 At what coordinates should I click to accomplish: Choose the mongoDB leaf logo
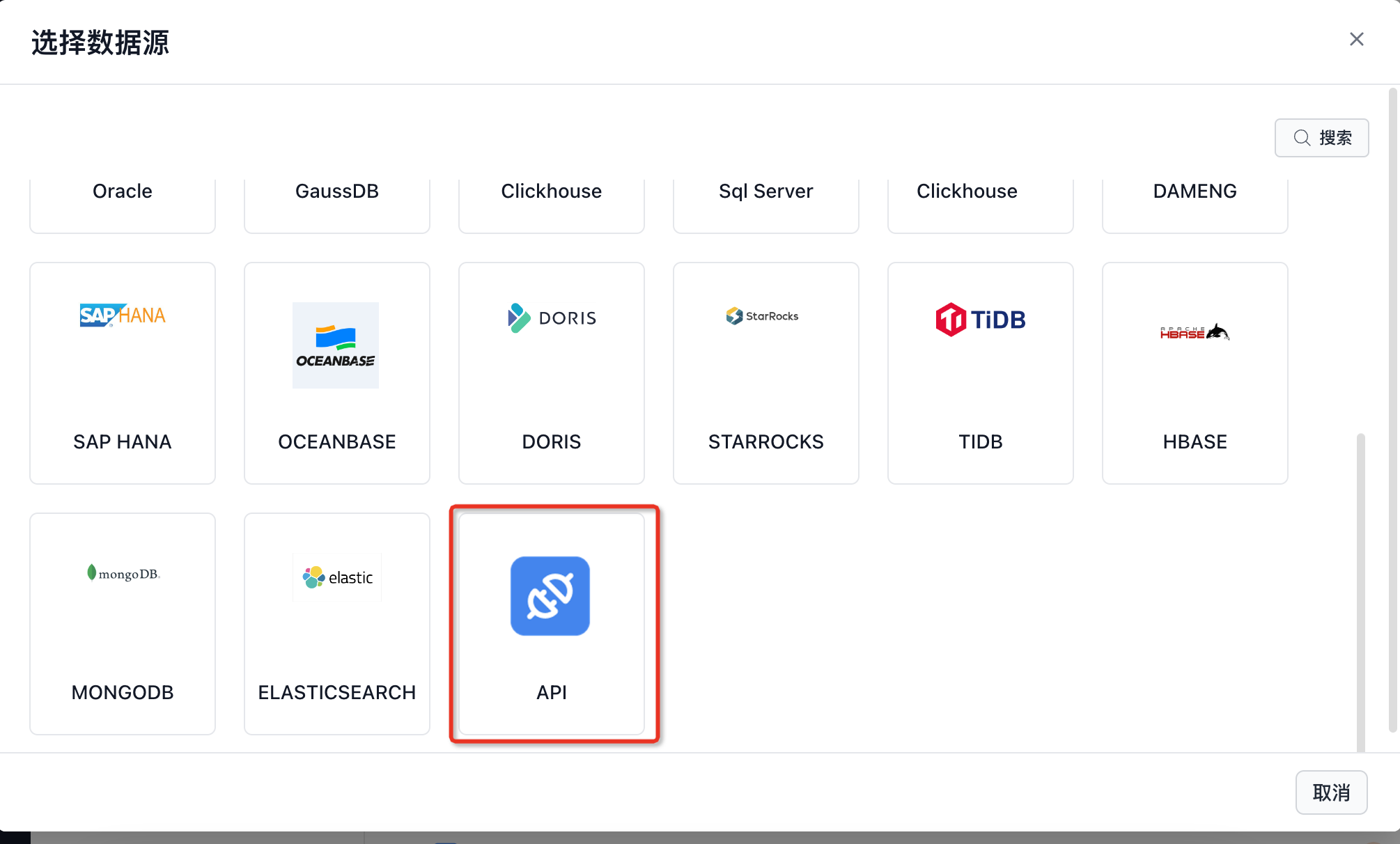point(92,572)
